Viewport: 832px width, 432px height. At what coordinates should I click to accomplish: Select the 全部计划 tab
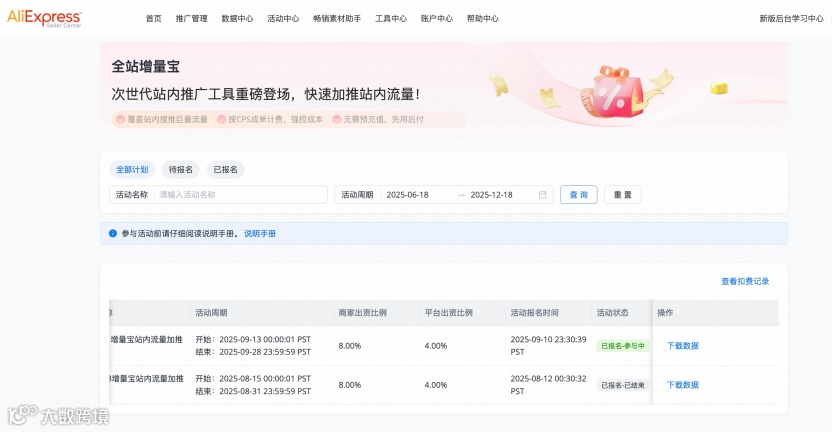(x=132, y=170)
